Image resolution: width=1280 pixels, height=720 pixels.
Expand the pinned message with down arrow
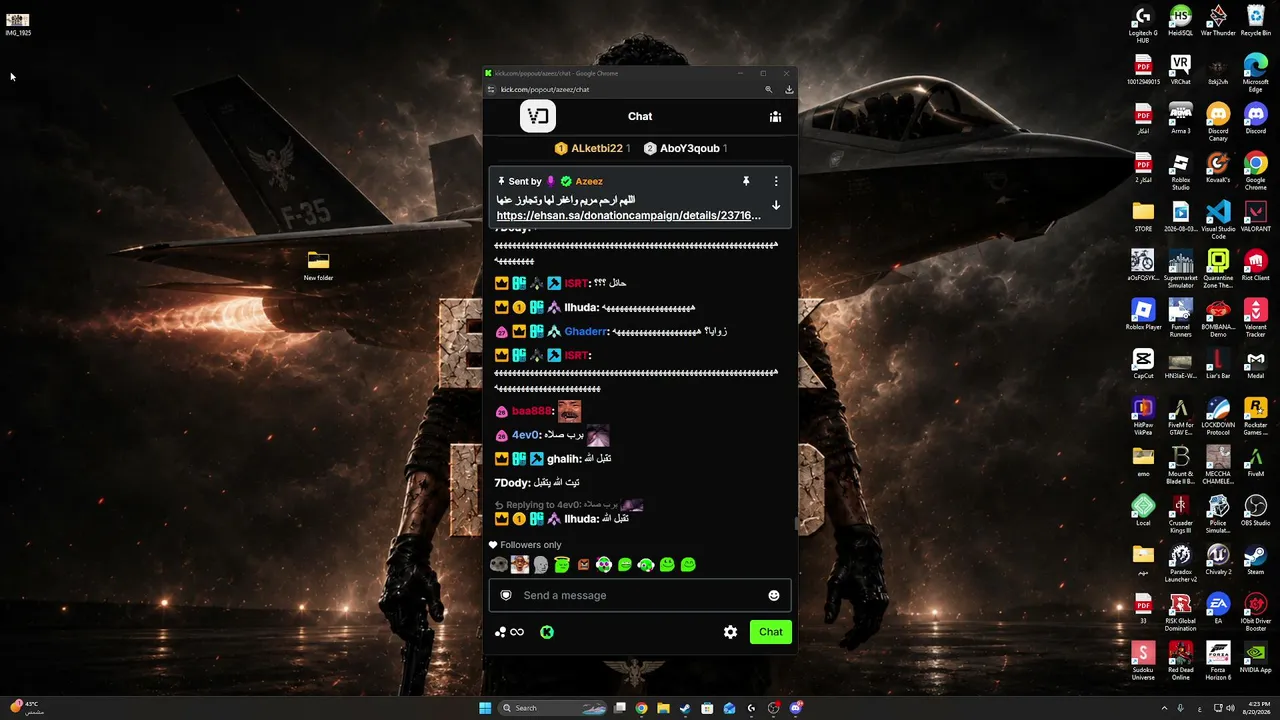click(776, 205)
